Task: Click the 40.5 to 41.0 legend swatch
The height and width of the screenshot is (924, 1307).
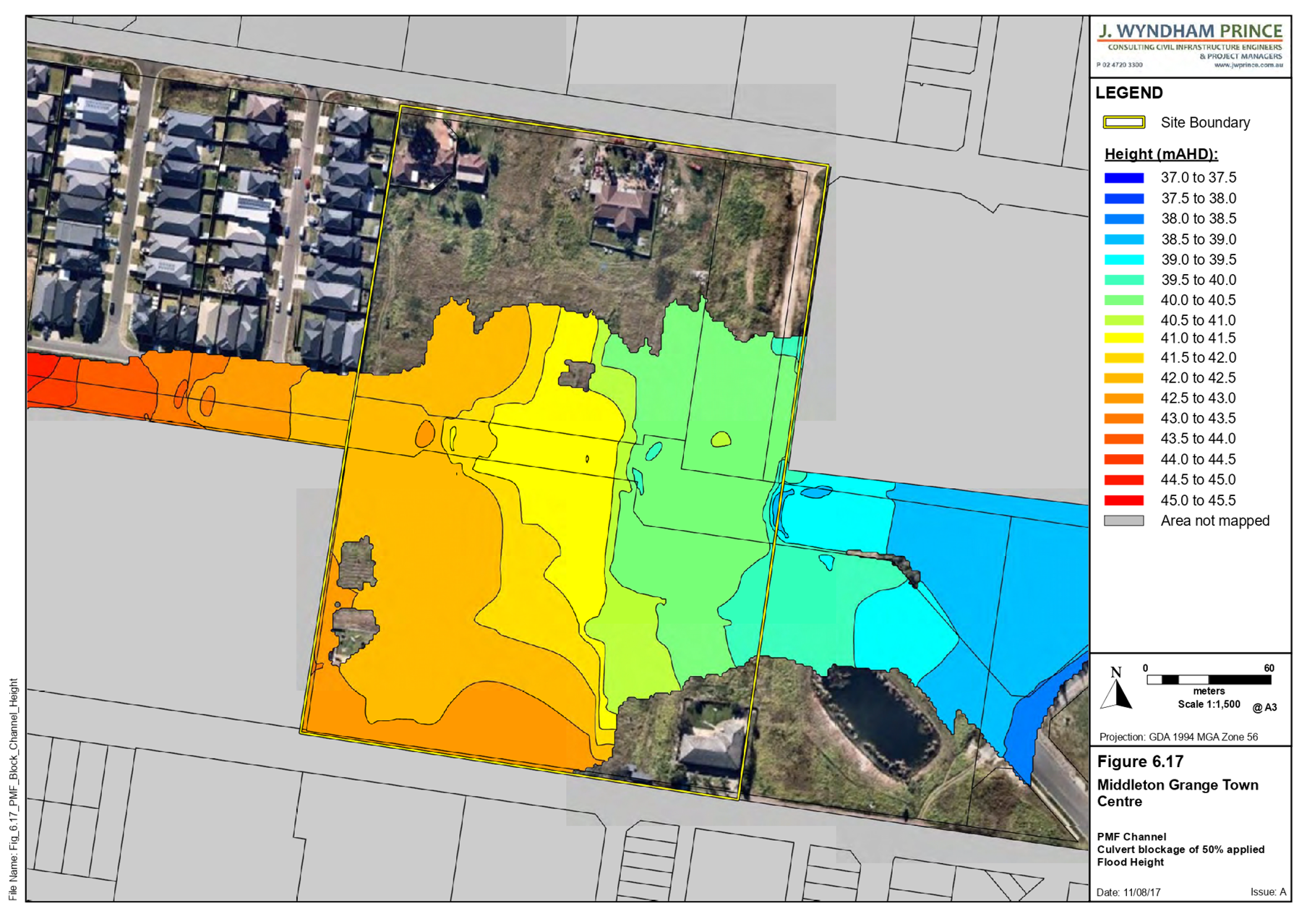Action: [x=1123, y=320]
